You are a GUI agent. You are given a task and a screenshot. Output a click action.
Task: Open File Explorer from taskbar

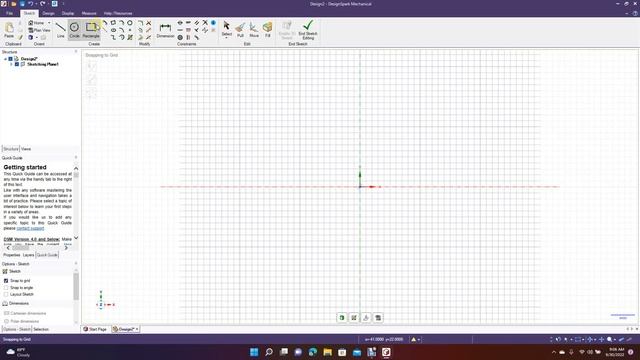click(x=327, y=352)
